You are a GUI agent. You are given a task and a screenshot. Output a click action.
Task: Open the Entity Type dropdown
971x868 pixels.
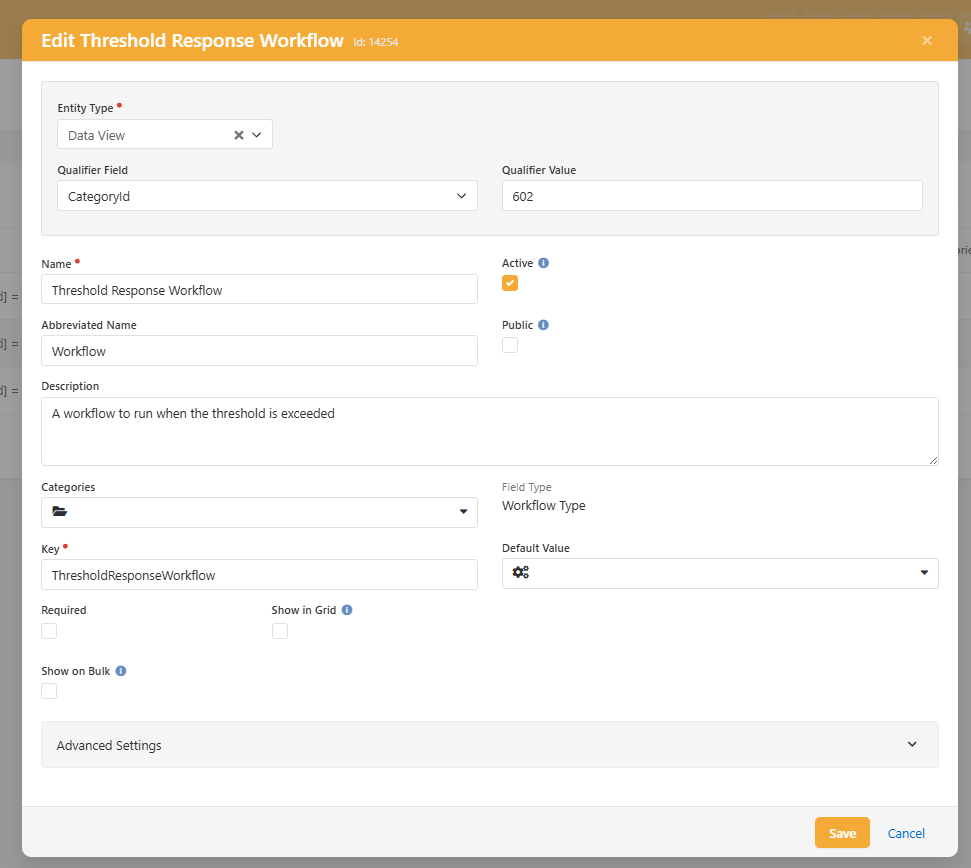point(257,135)
